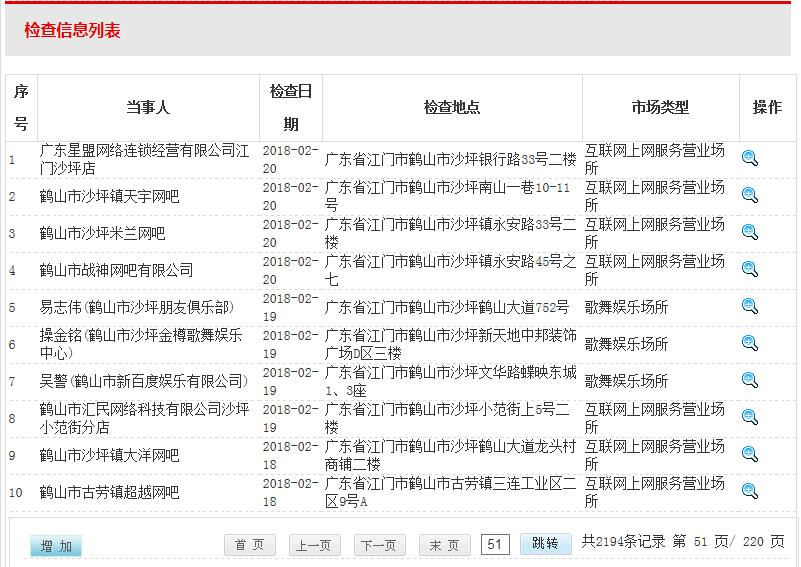View details of 鹤山市战神网吧有限公司
801x567 pixels.
pyautogui.click(x=749, y=269)
